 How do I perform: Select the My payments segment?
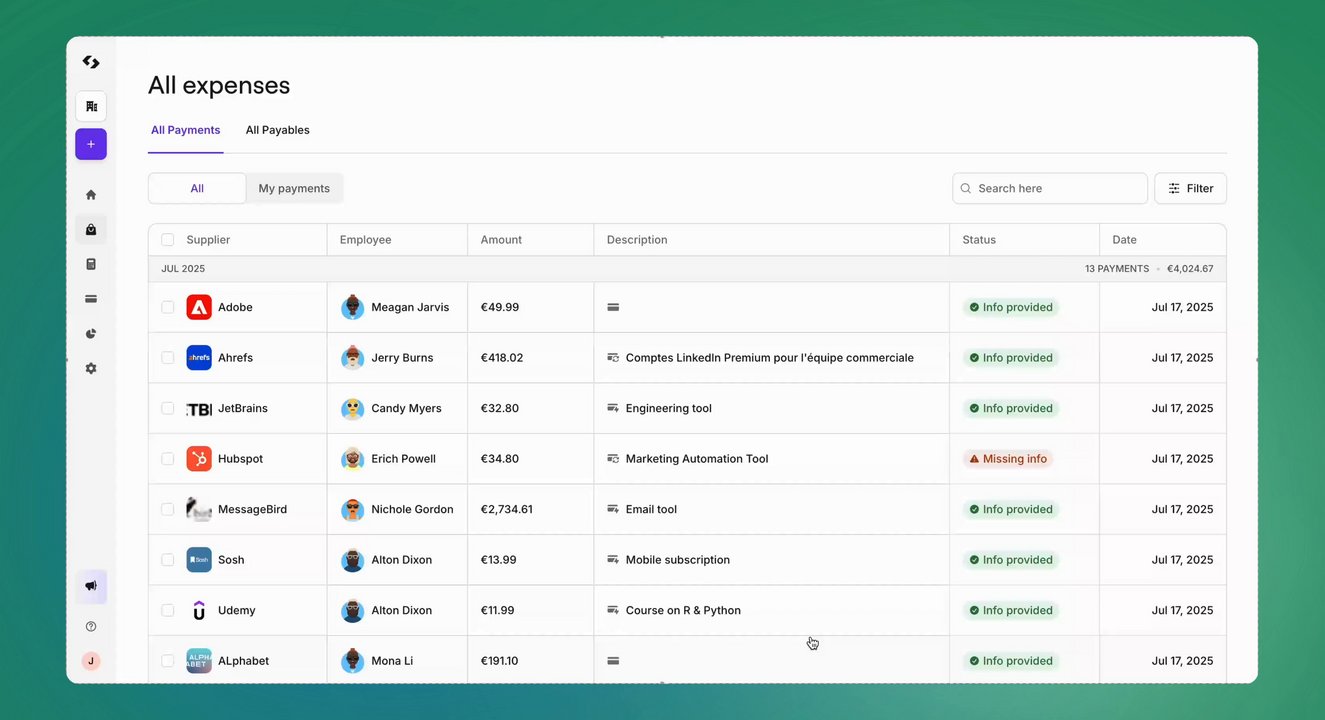click(x=294, y=188)
